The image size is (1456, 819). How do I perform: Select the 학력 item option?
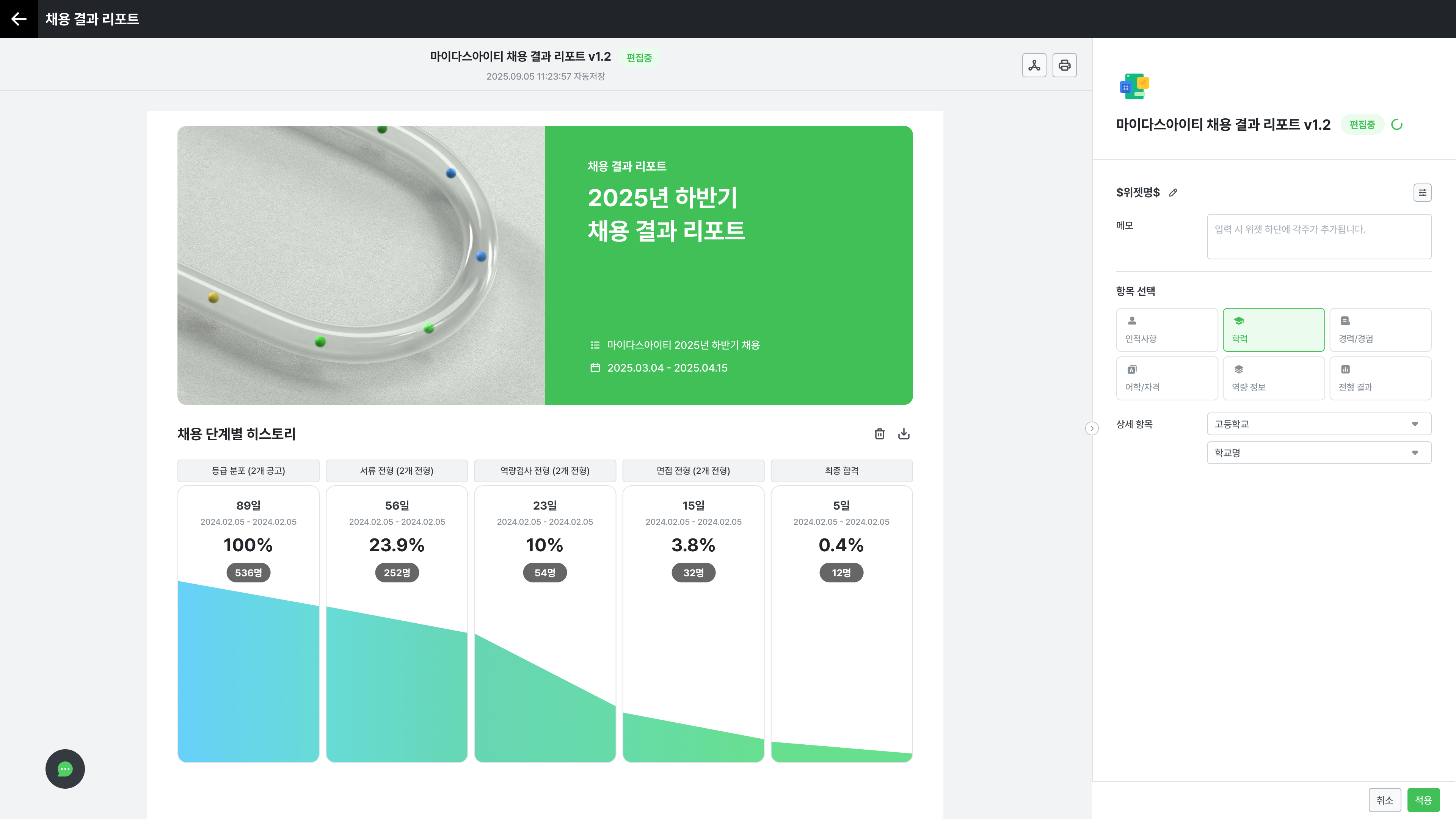(1274, 329)
